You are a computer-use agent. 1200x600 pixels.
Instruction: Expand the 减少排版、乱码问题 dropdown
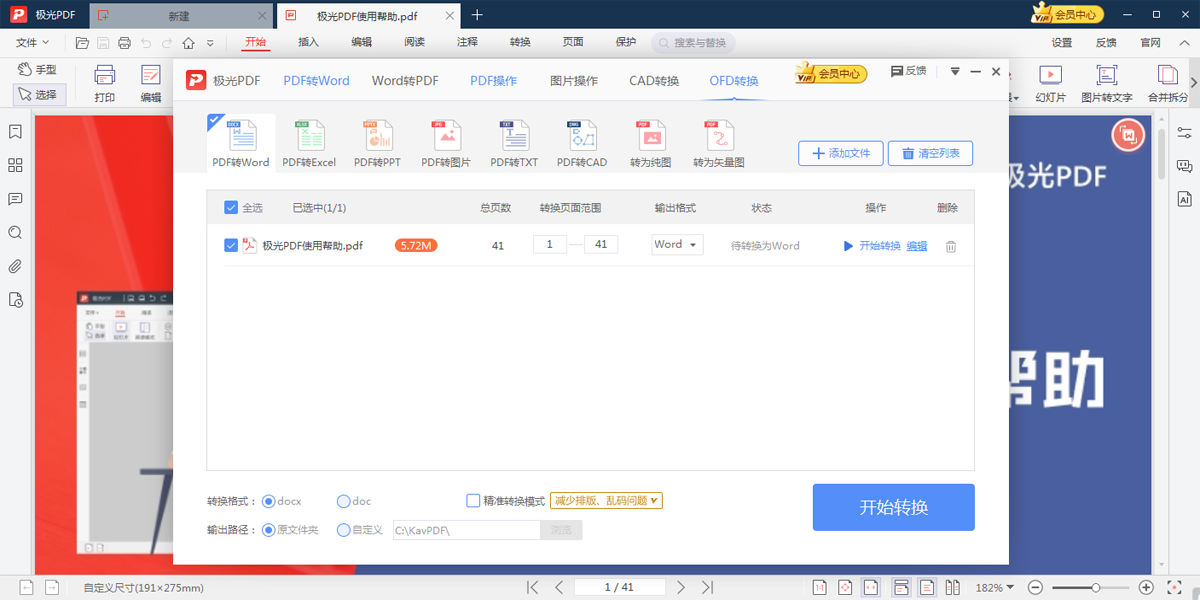[606, 501]
